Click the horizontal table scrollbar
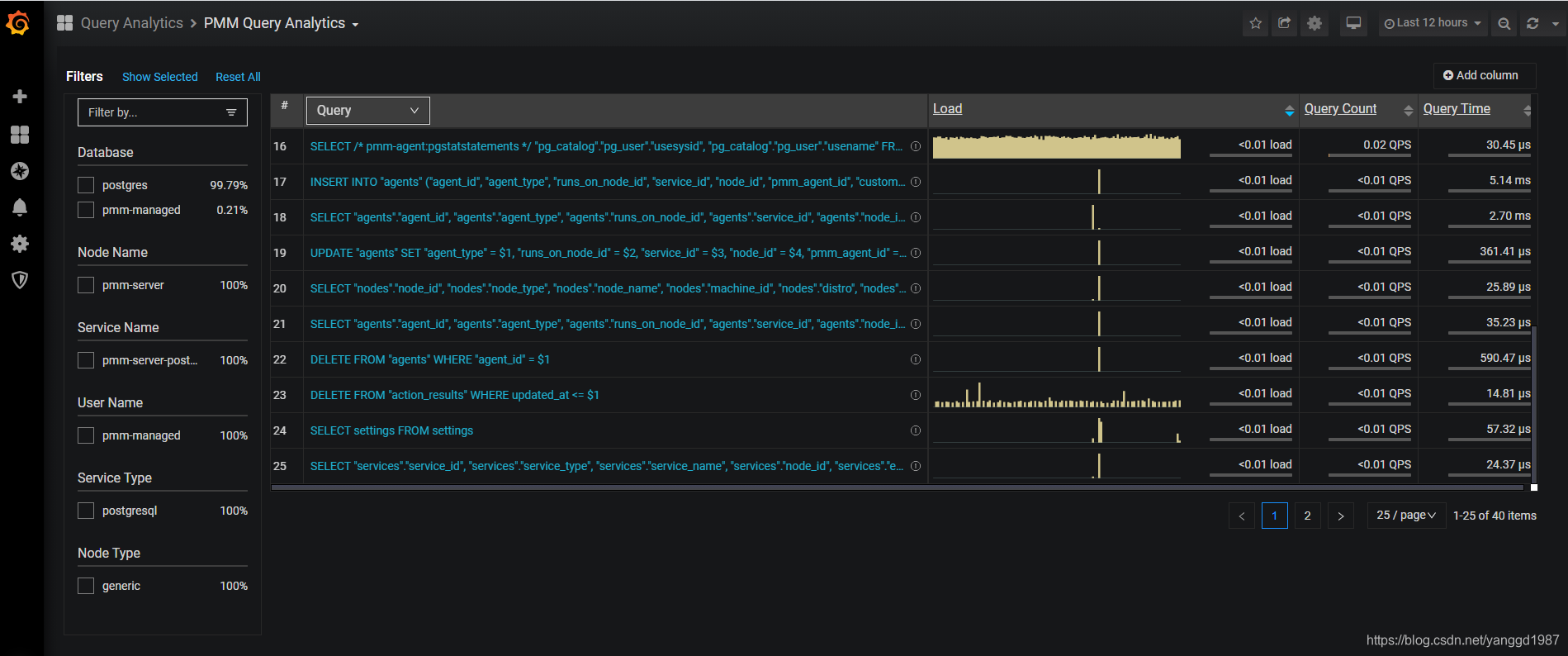Screen dimensions: 1568x656 [898, 487]
